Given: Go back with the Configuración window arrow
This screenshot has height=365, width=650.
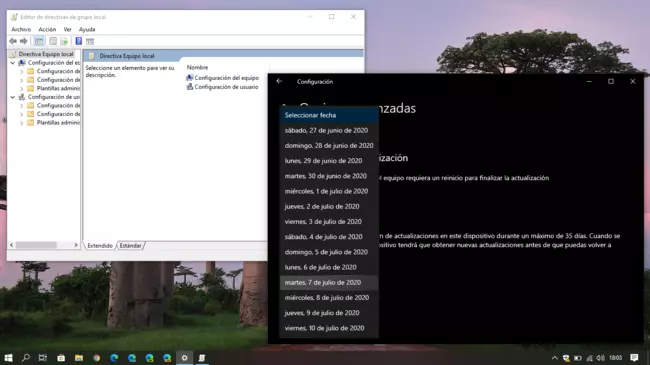Looking at the screenshot, I should 279,81.
